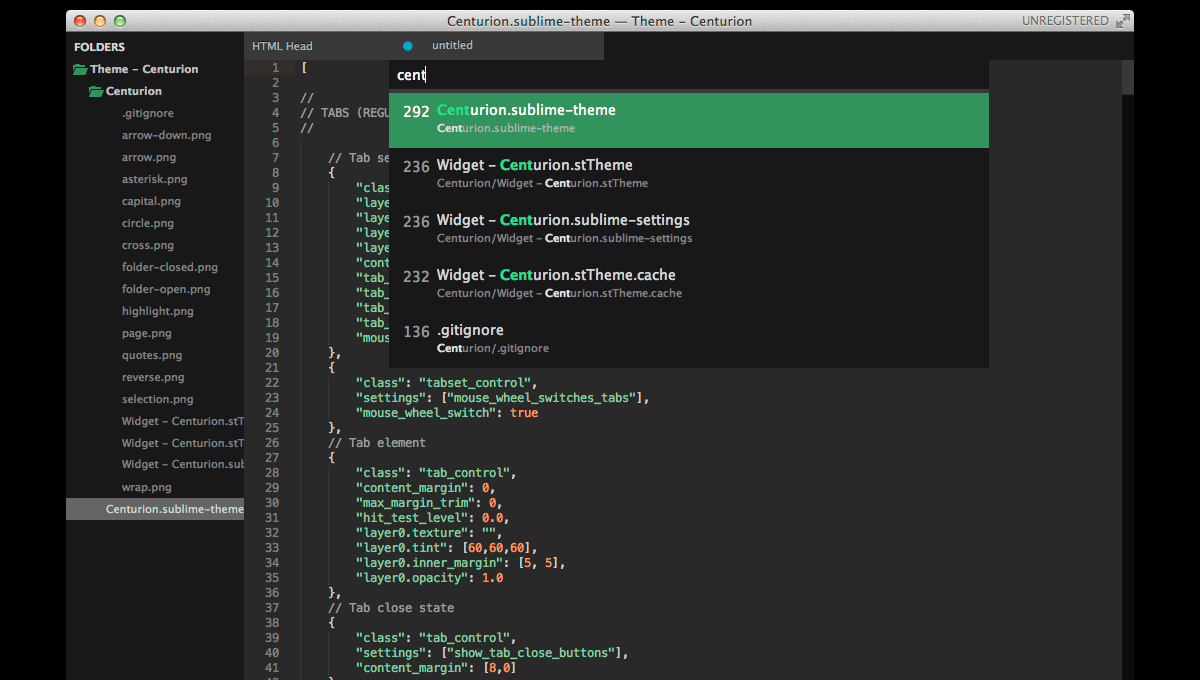The width and height of the screenshot is (1200, 680).
Task: Click the "layer0.inner_margin" key in code
Action: 430,562
